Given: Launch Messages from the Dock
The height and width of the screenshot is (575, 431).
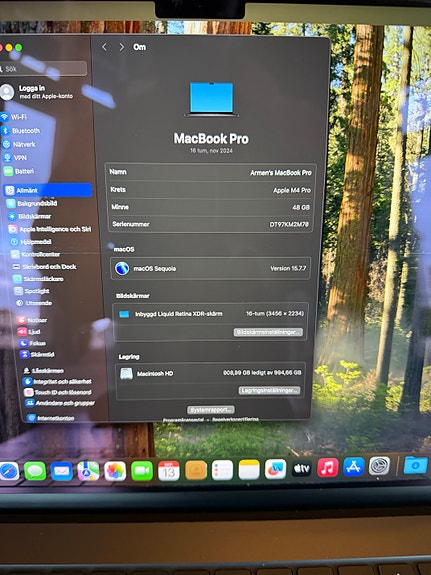Looking at the screenshot, I should coord(35,471).
